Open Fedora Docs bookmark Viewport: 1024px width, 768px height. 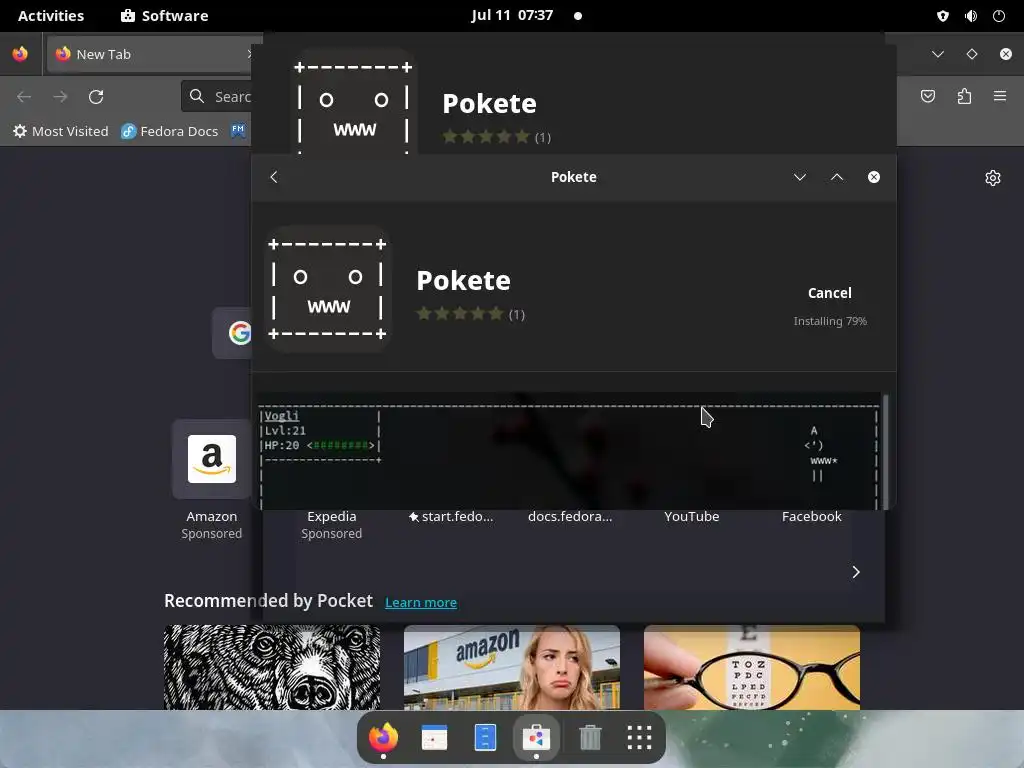[170, 131]
